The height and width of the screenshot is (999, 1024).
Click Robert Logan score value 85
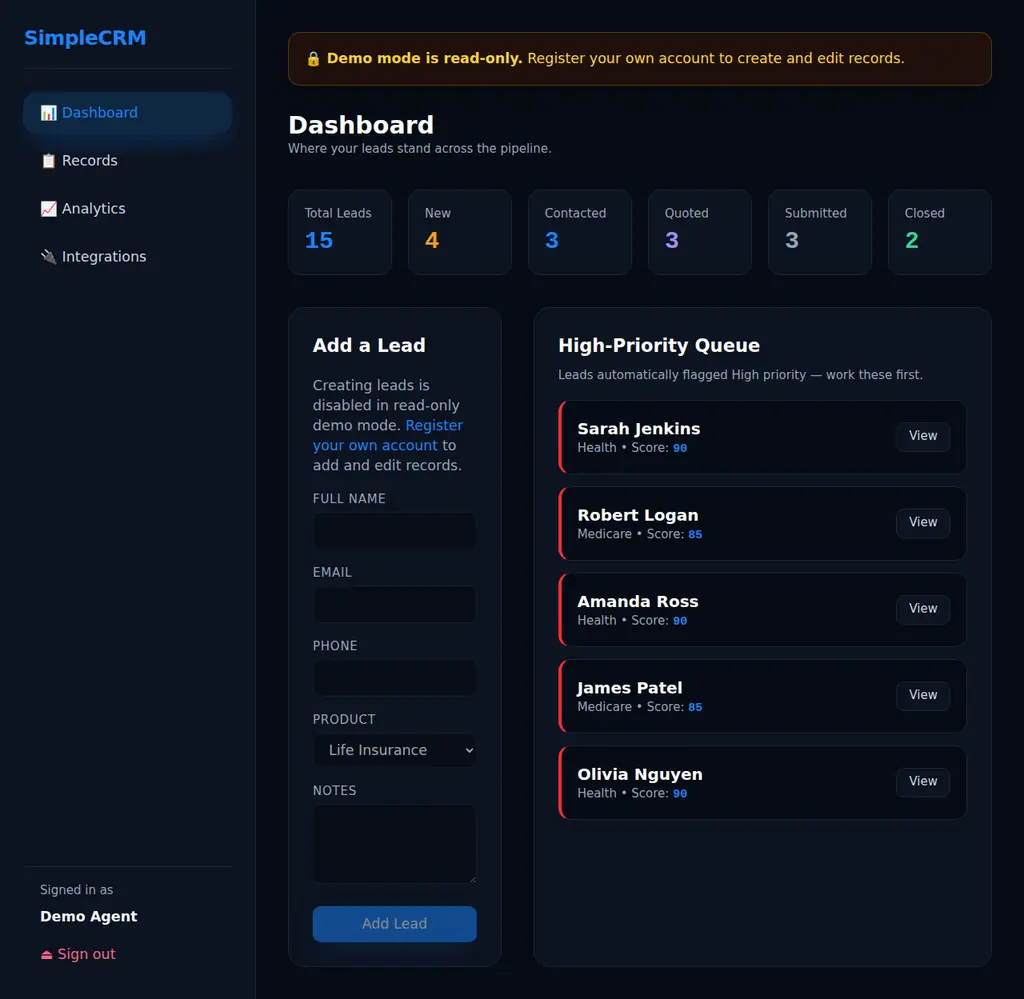point(695,534)
